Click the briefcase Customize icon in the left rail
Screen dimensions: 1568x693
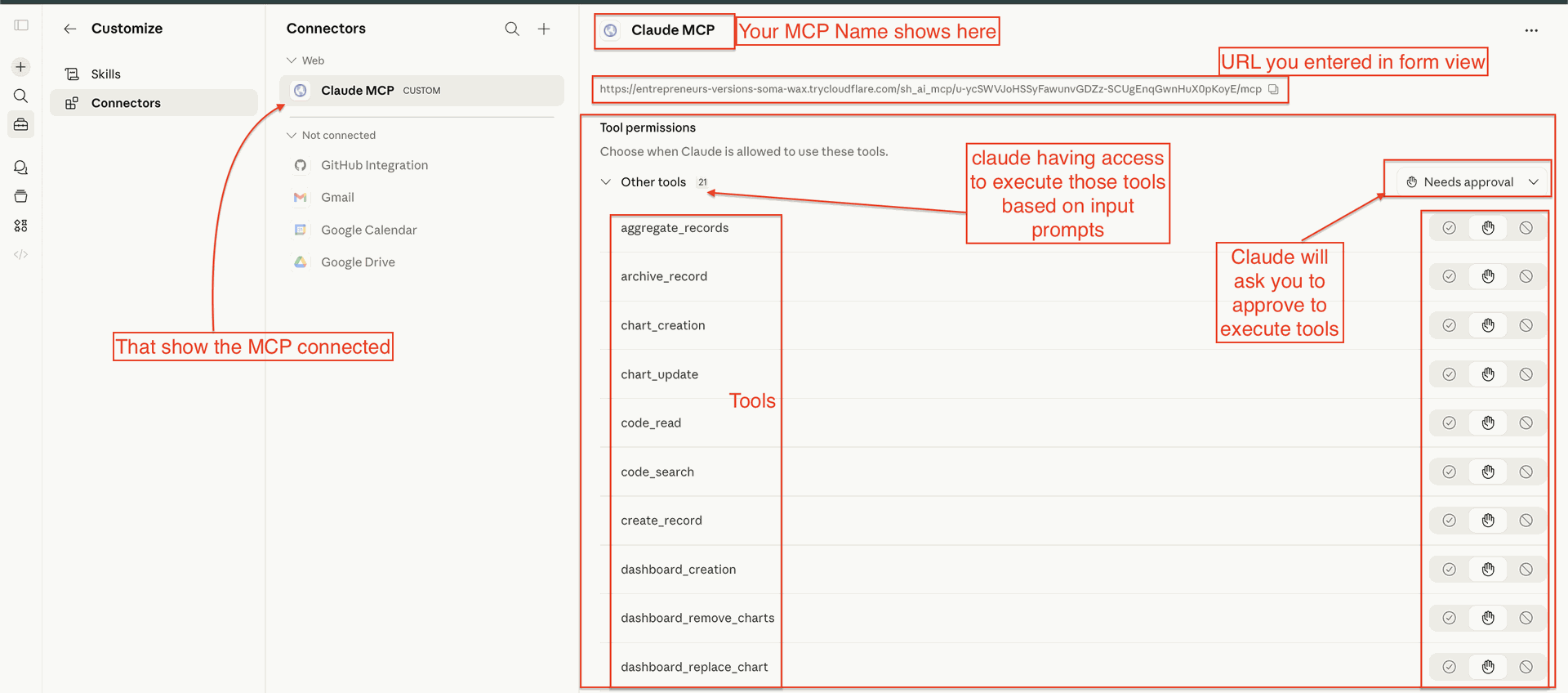[x=21, y=124]
